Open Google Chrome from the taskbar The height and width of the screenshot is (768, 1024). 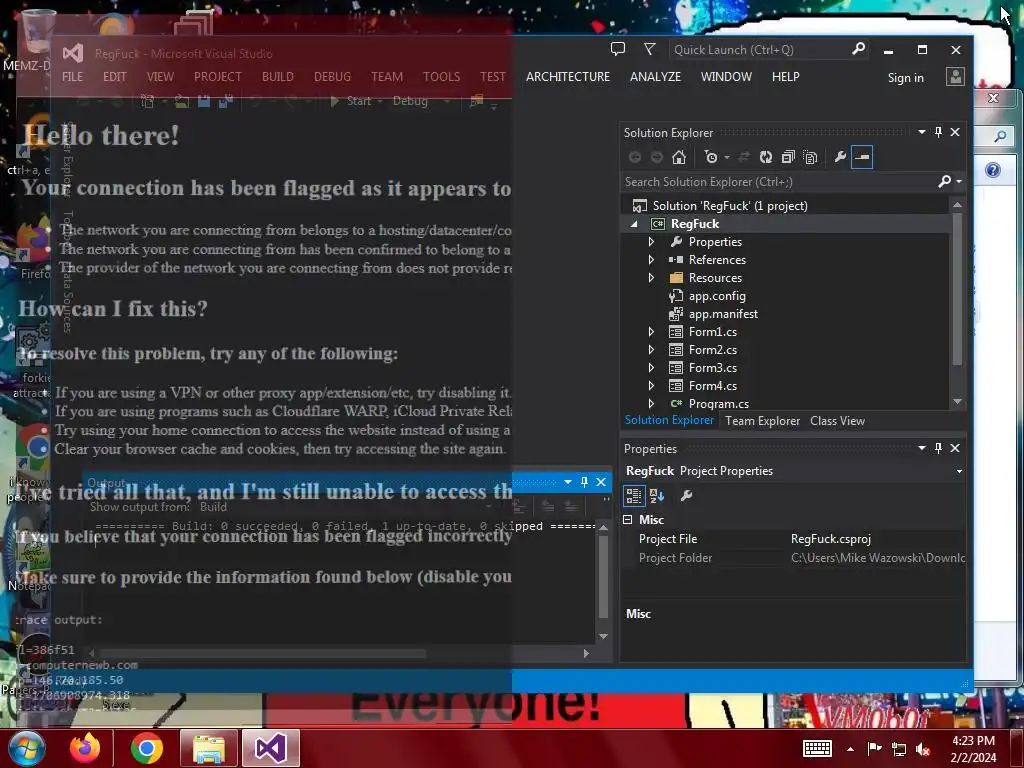[146, 748]
